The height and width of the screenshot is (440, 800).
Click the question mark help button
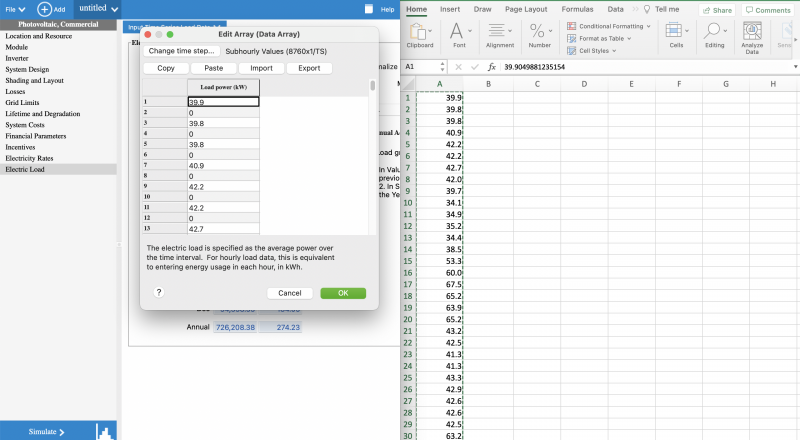pyautogui.click(x=159, y=292)
